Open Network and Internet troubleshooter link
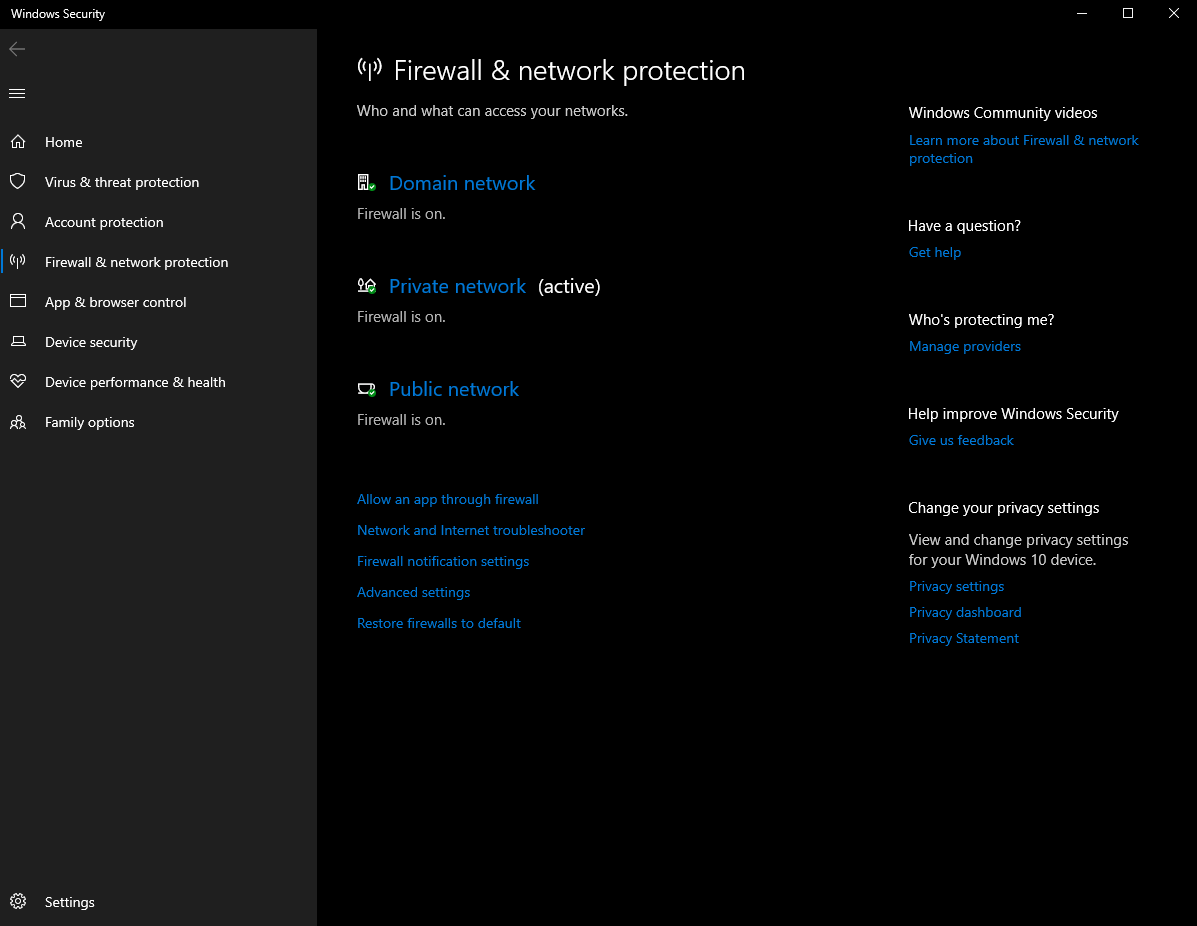Screen dimensions: 1197x926 pyautogui.click(x=471, y=530)
